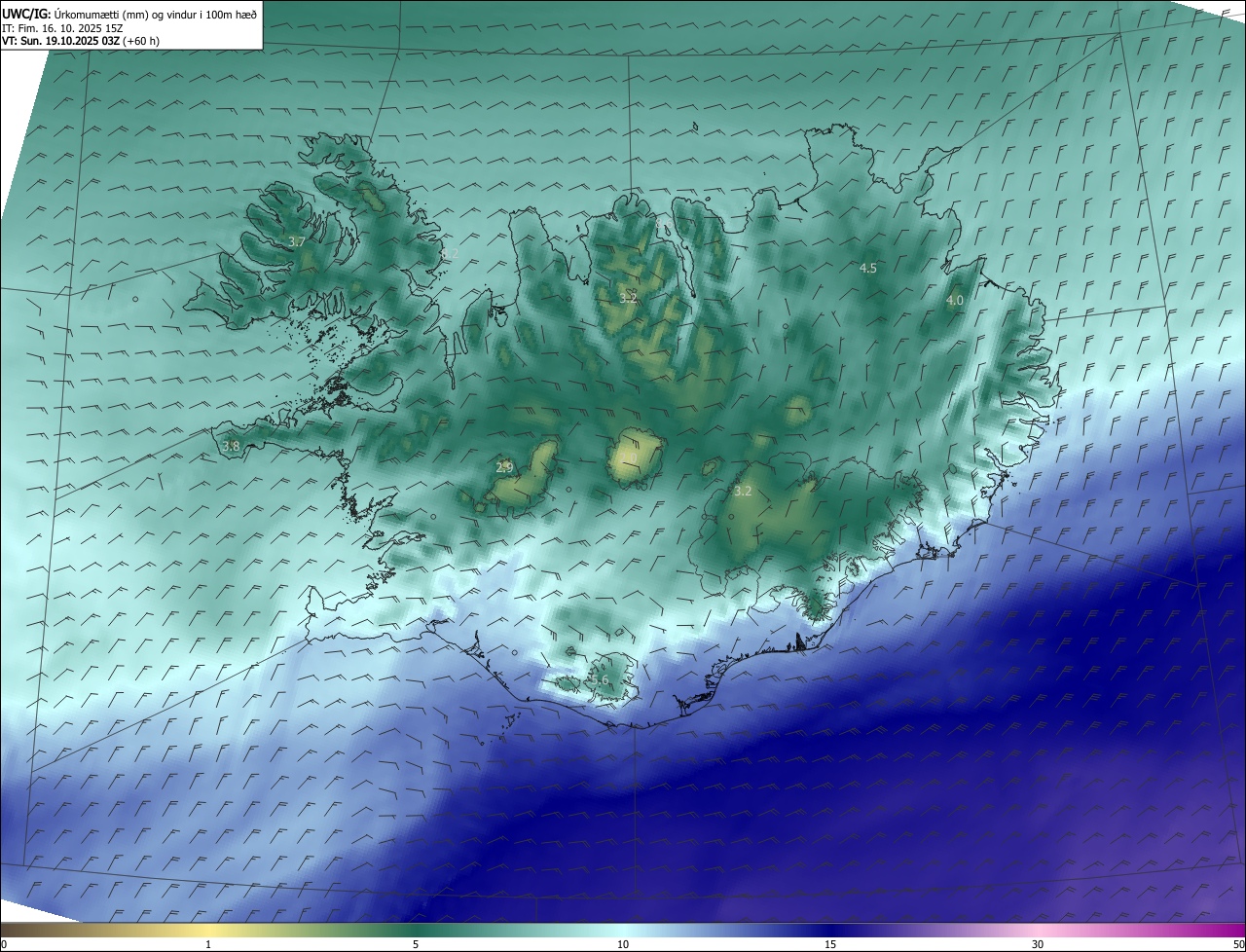The height and width of the screenshot is (952, 1246).
Task: Click the 50 tick on the colour scale
Action: (x=1239, y=944)
